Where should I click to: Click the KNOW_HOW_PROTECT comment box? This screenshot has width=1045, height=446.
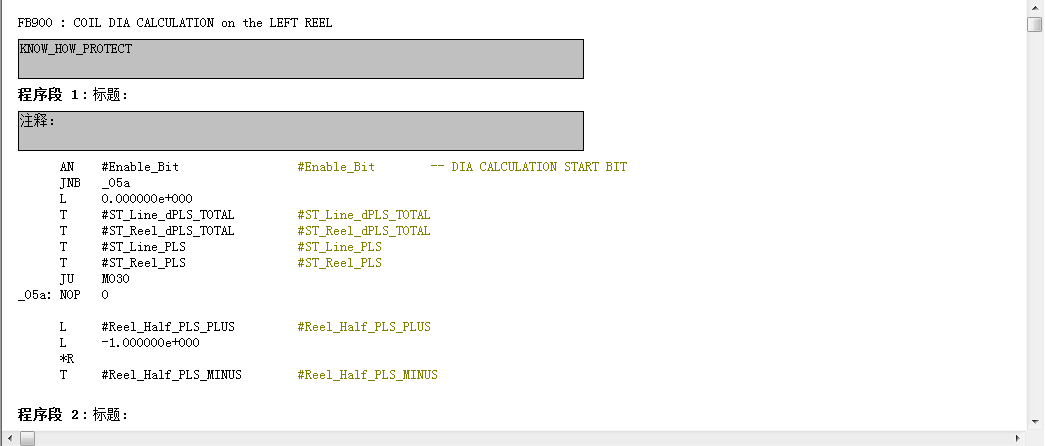click(x=300, y=59)
